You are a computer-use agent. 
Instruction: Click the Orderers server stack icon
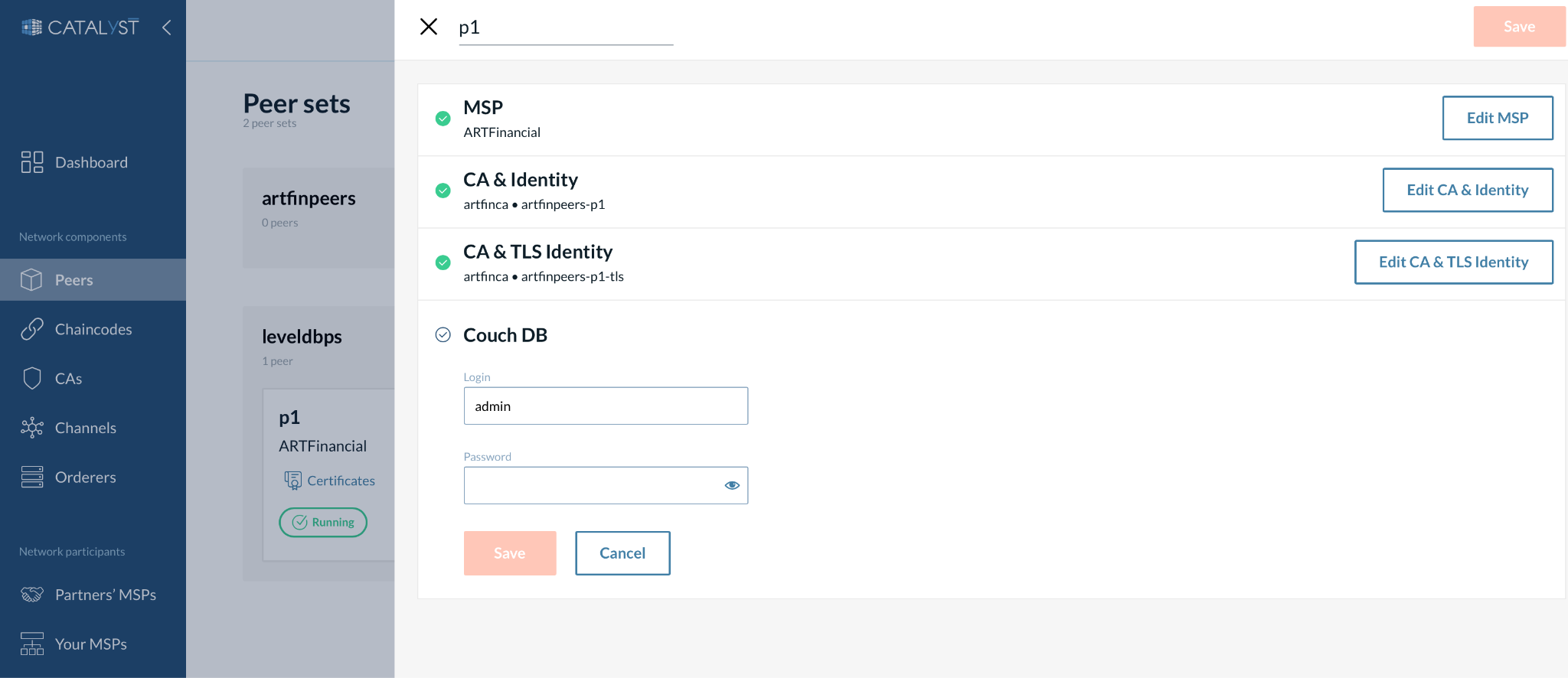[x=32, y=477]
